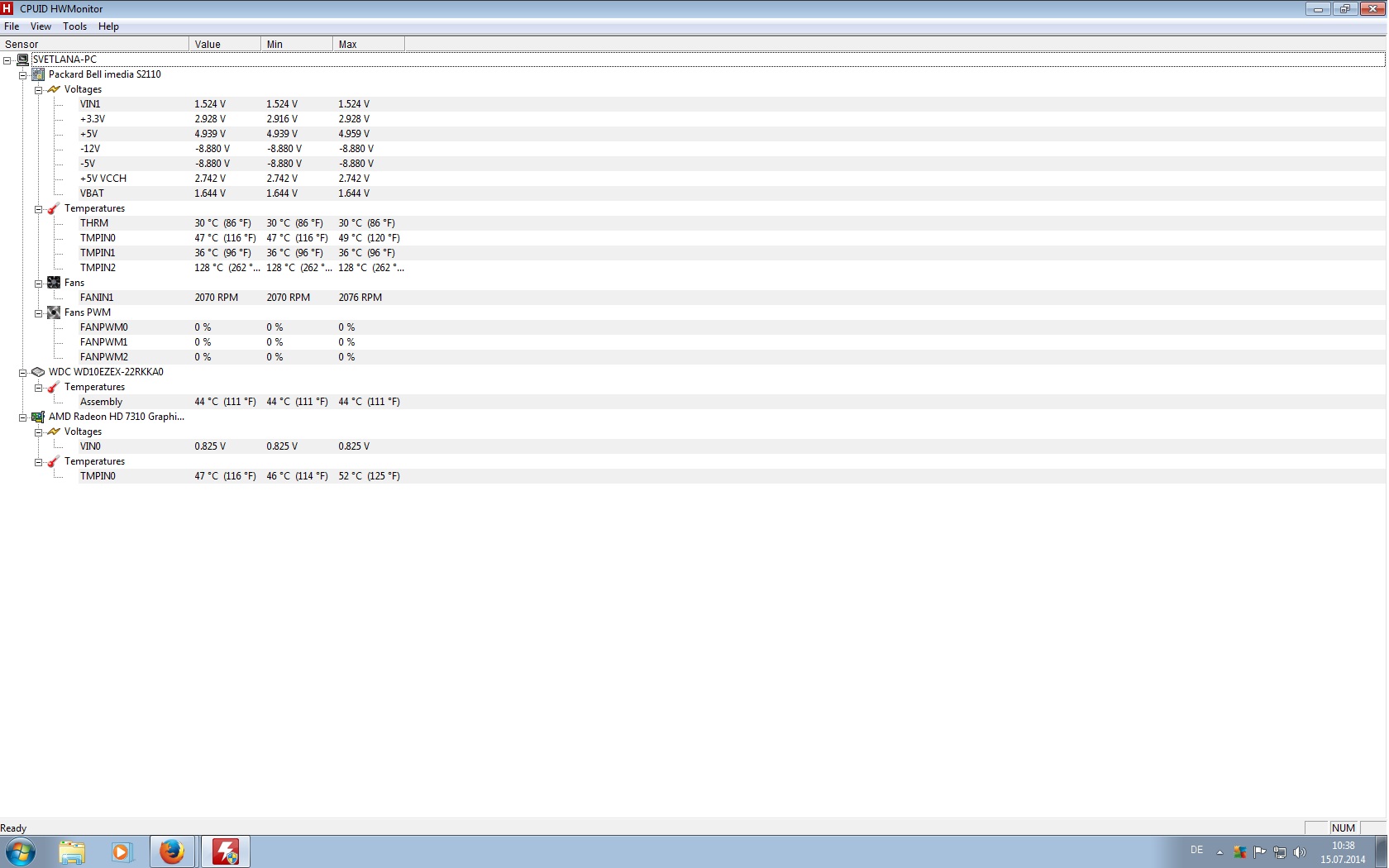Click the colorful security tray icon
Screen dimensions: 1389x868
coord(1239,852)
